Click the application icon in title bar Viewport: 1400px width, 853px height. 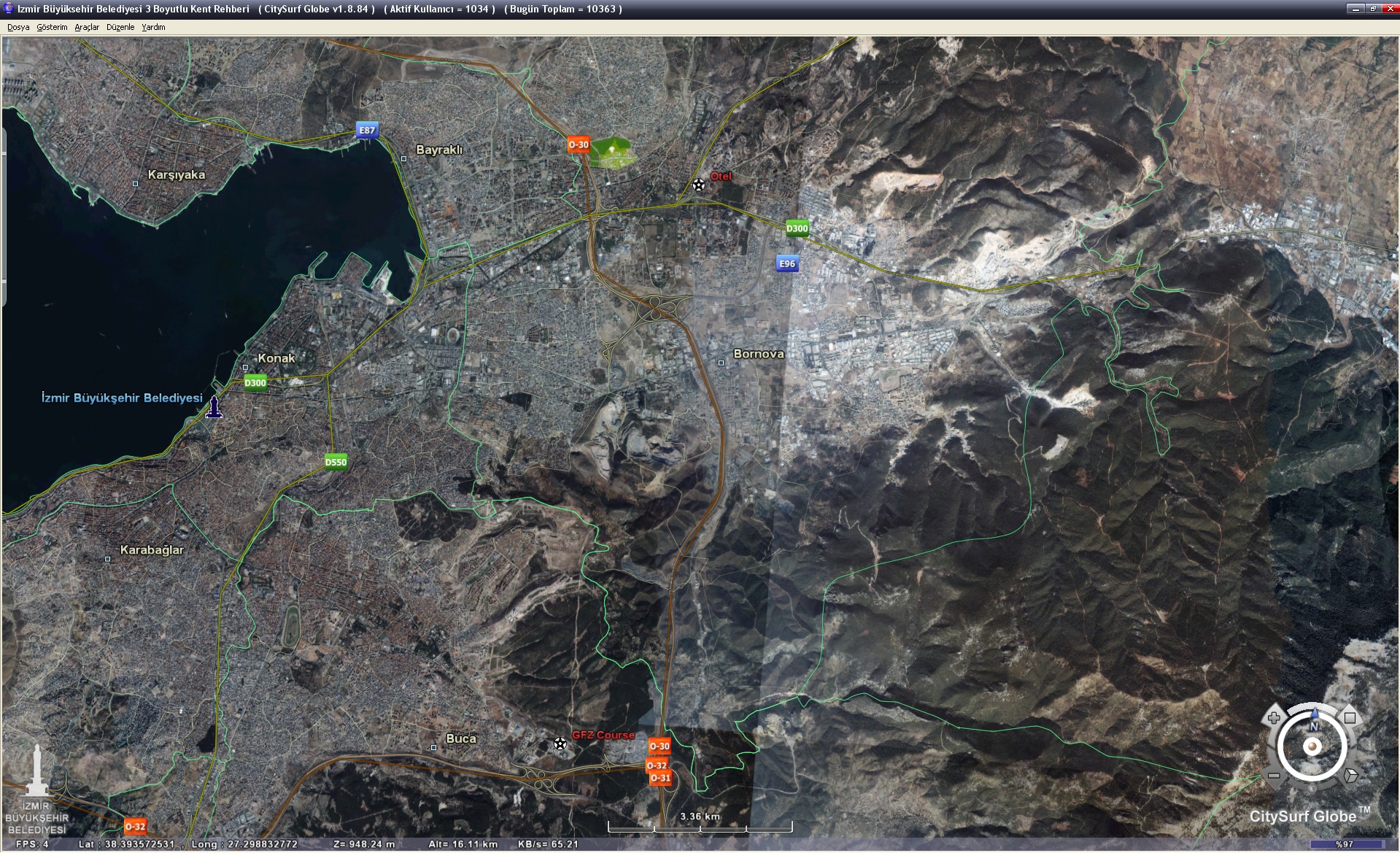click(9, 9)
